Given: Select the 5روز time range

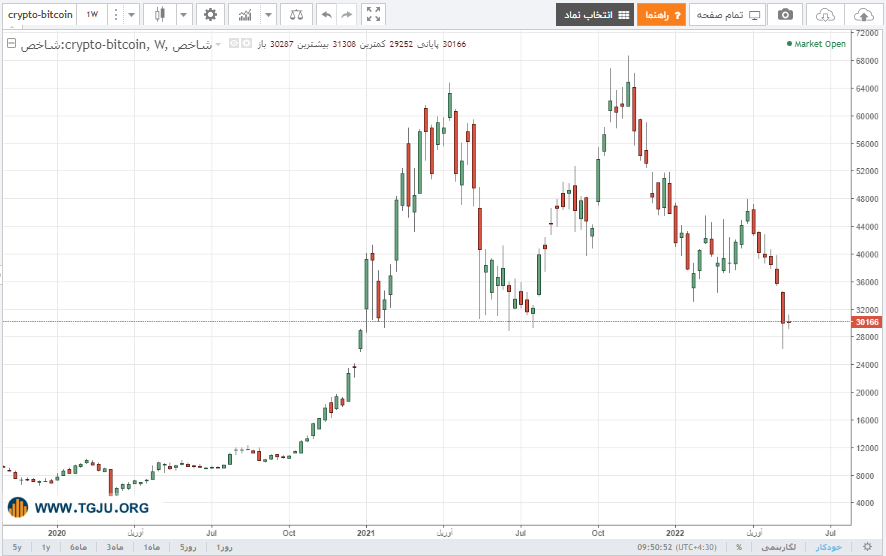Looking at the screenshot, I should click(188, 547).
